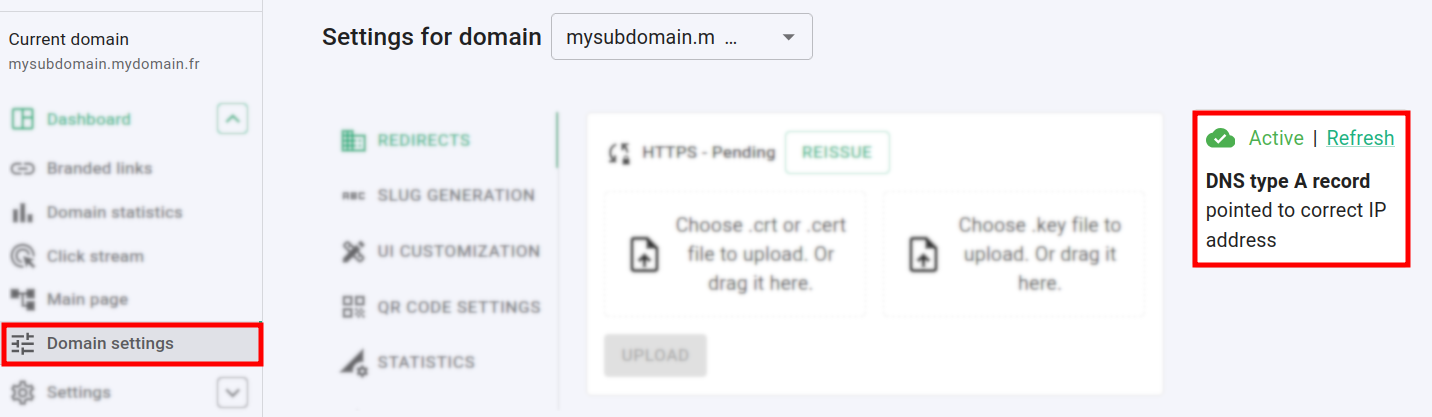Open the Redirects tab
The width and height of the screenshot is (1432, 417).
pos(423,141)
